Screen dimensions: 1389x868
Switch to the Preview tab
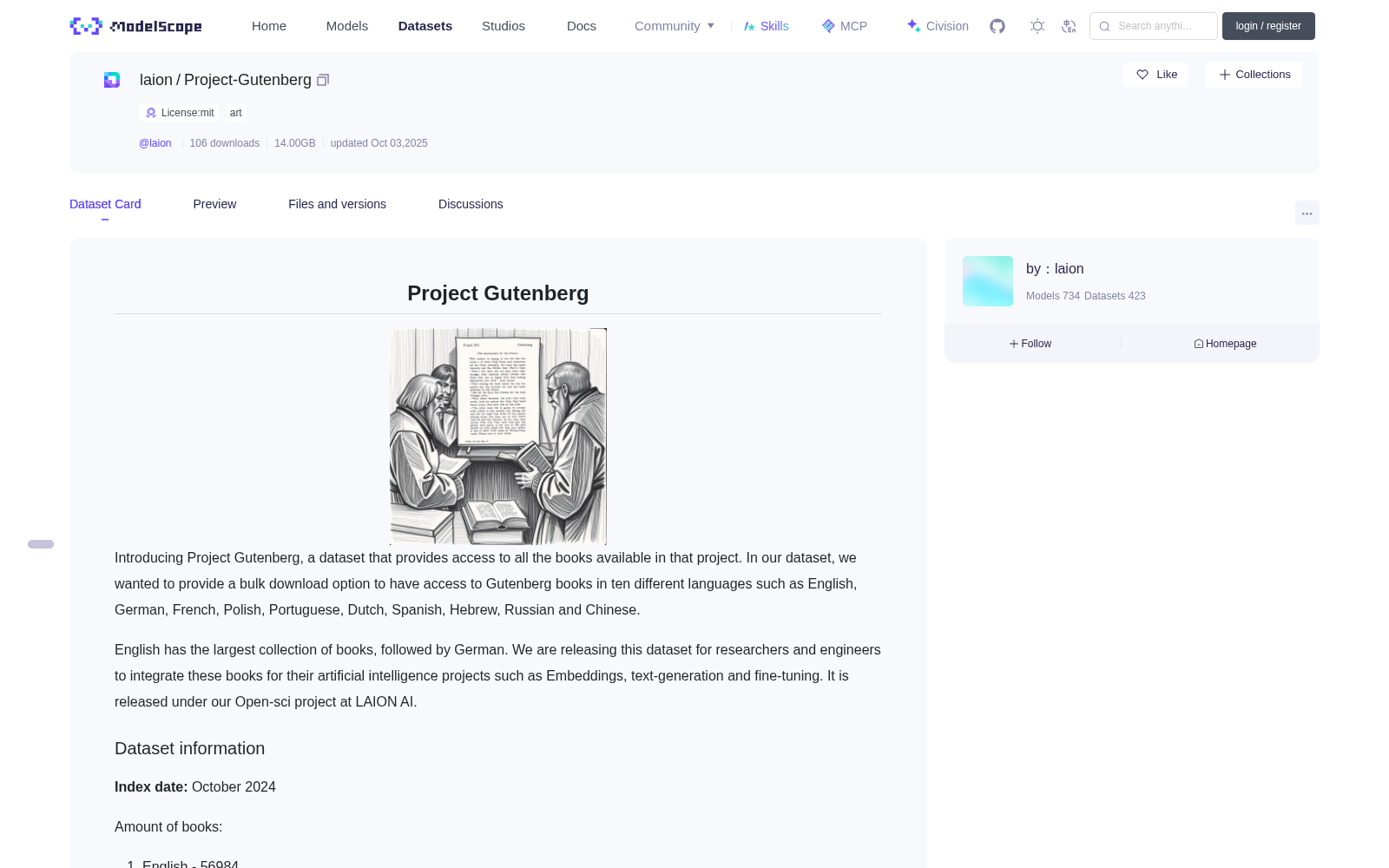pos(214,204)
